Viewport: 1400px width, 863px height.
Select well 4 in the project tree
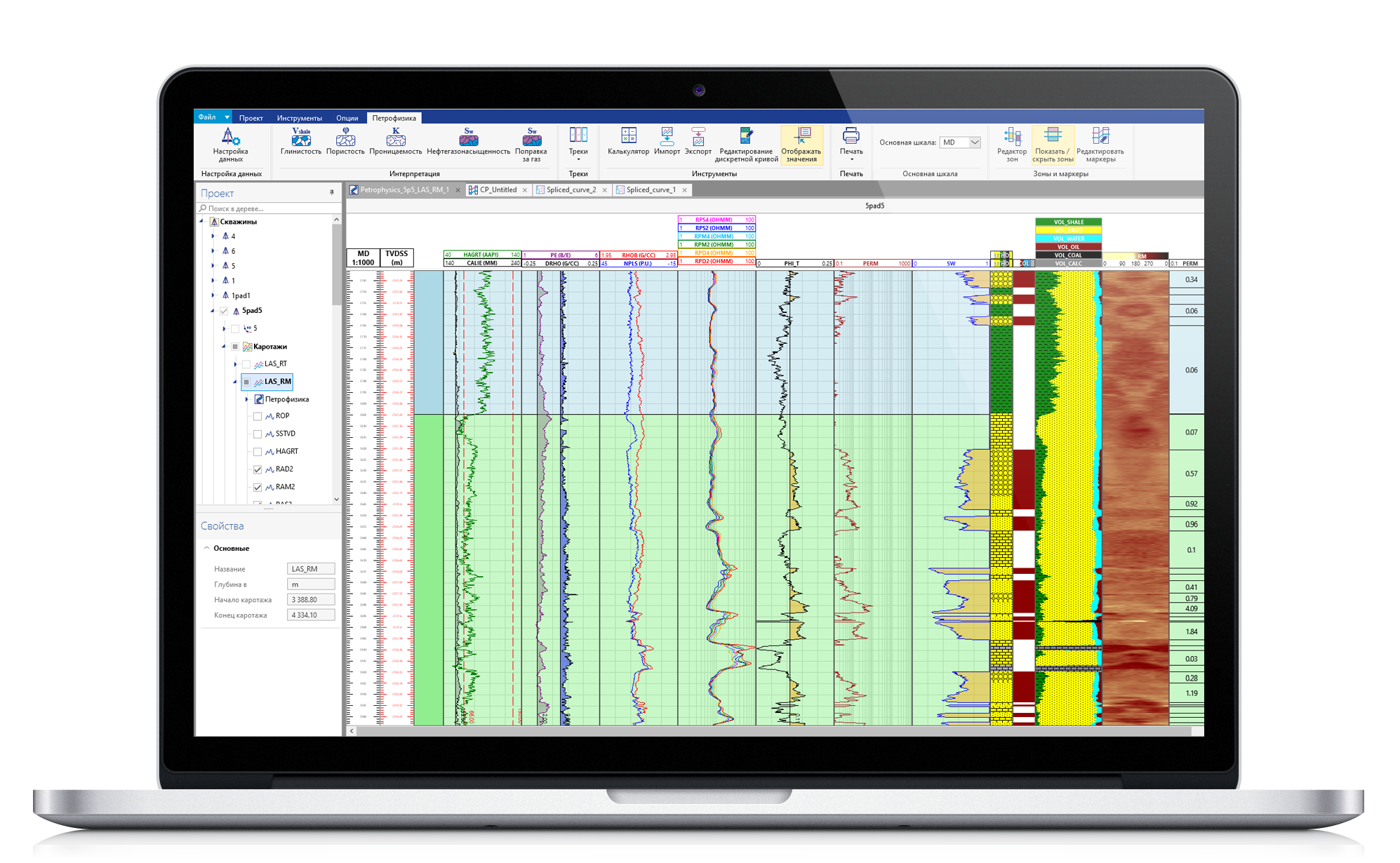229,236
